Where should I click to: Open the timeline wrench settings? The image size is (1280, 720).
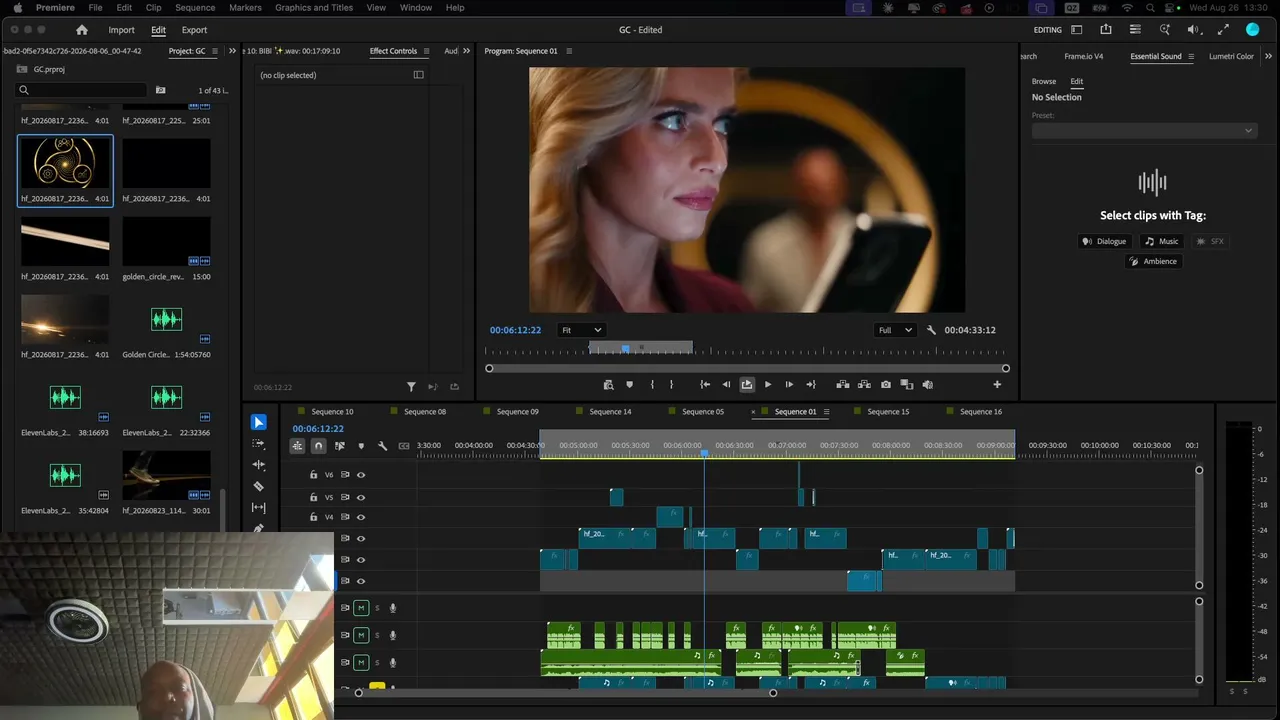[382, 446]
